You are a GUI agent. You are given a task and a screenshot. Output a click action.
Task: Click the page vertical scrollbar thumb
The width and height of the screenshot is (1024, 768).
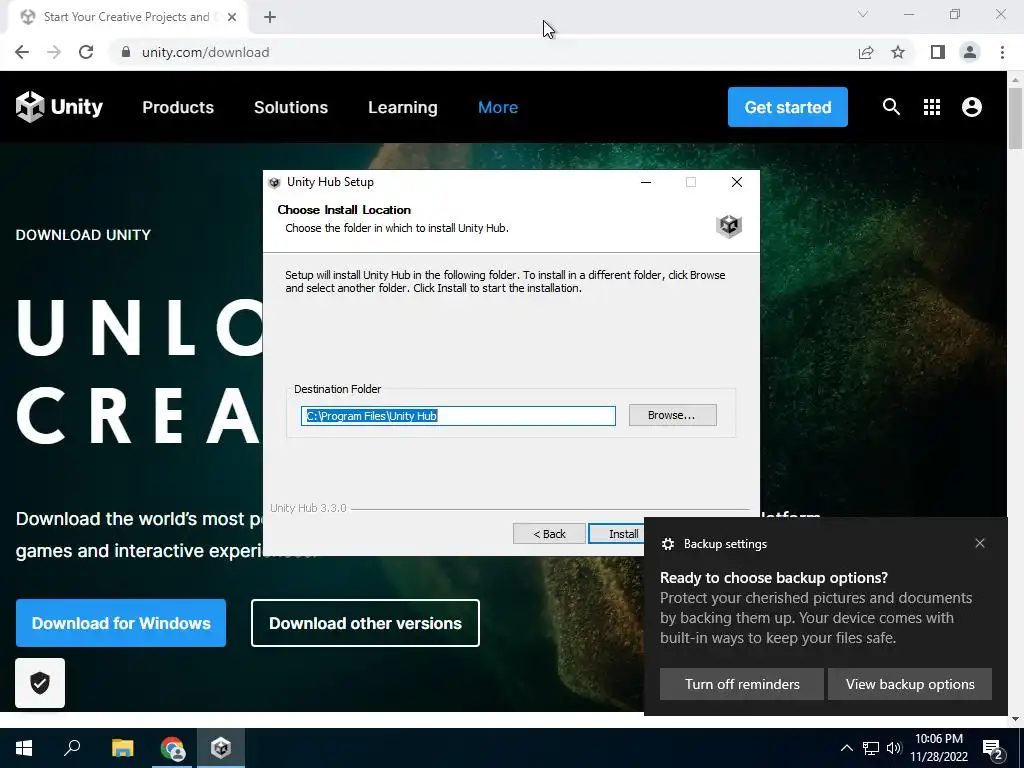tap(1015, 118)
